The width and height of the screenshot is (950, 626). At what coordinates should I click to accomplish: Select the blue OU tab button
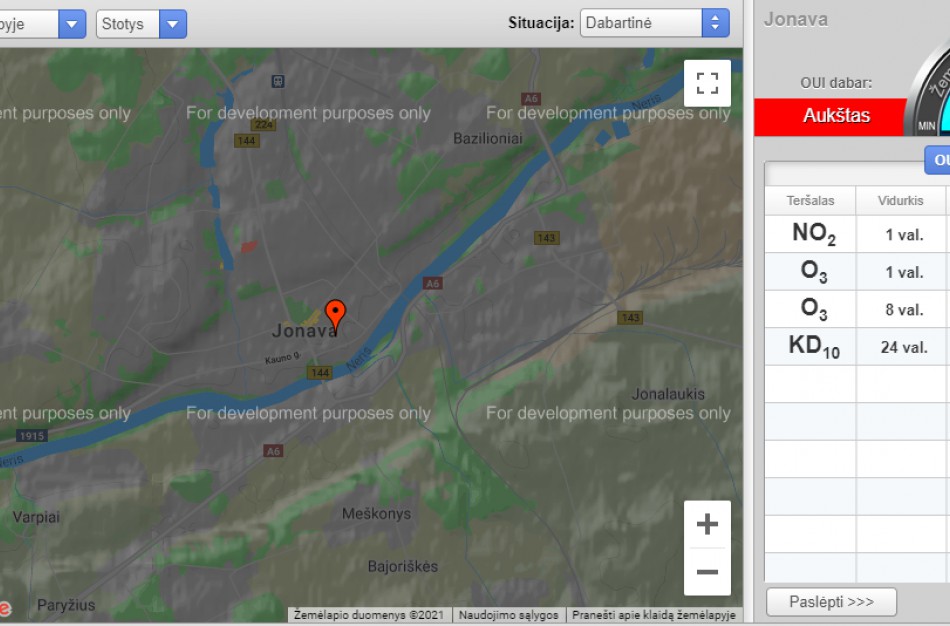(938, 160)
